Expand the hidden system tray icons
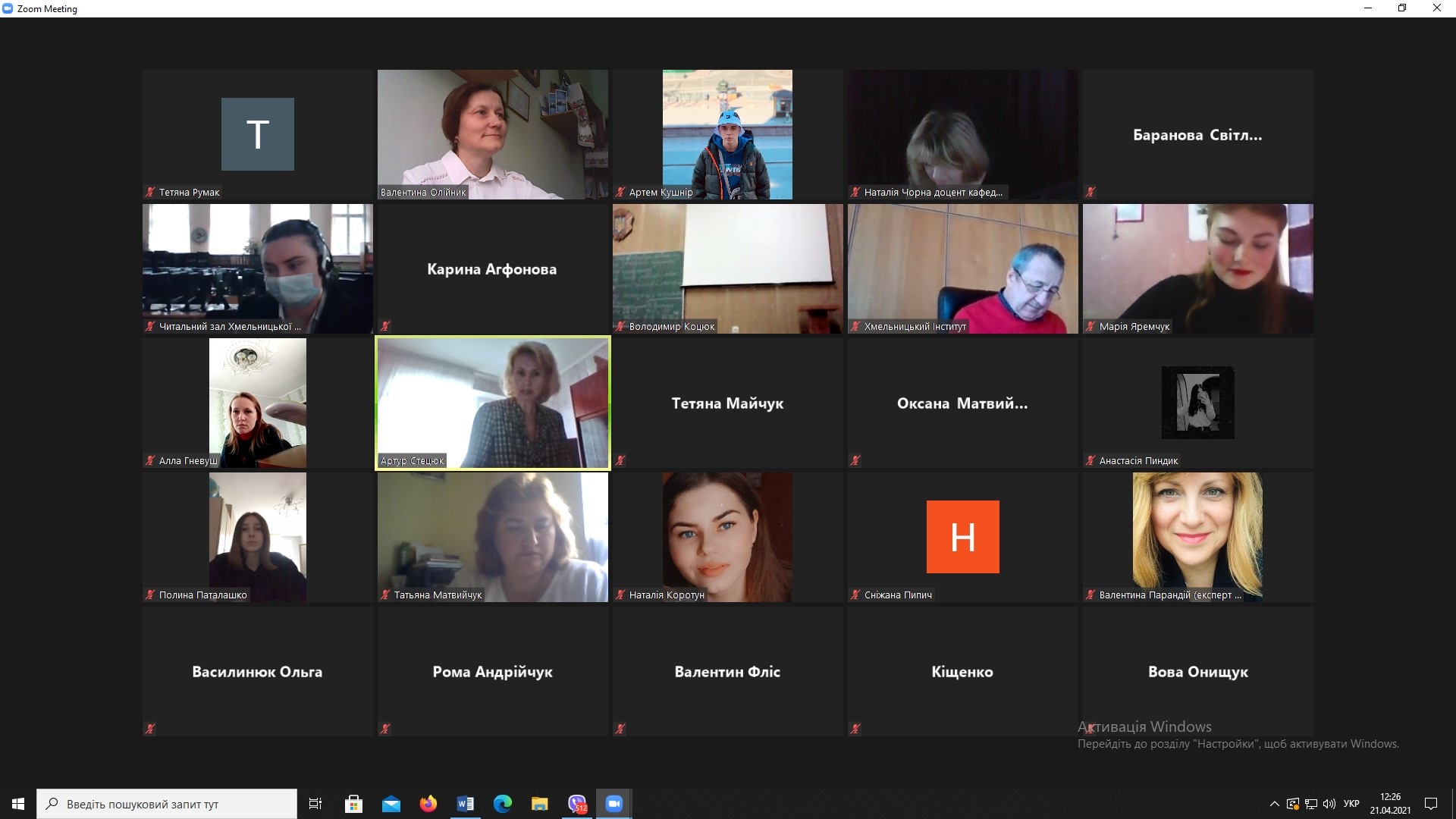This screenshot has width=1456, height=819. [x=1274, y=804]
